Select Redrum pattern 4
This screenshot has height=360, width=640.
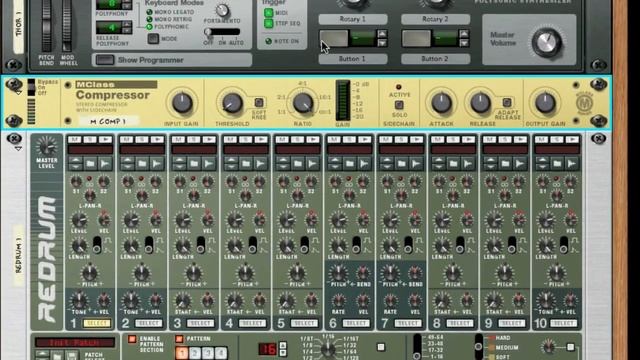pos(220,353)
